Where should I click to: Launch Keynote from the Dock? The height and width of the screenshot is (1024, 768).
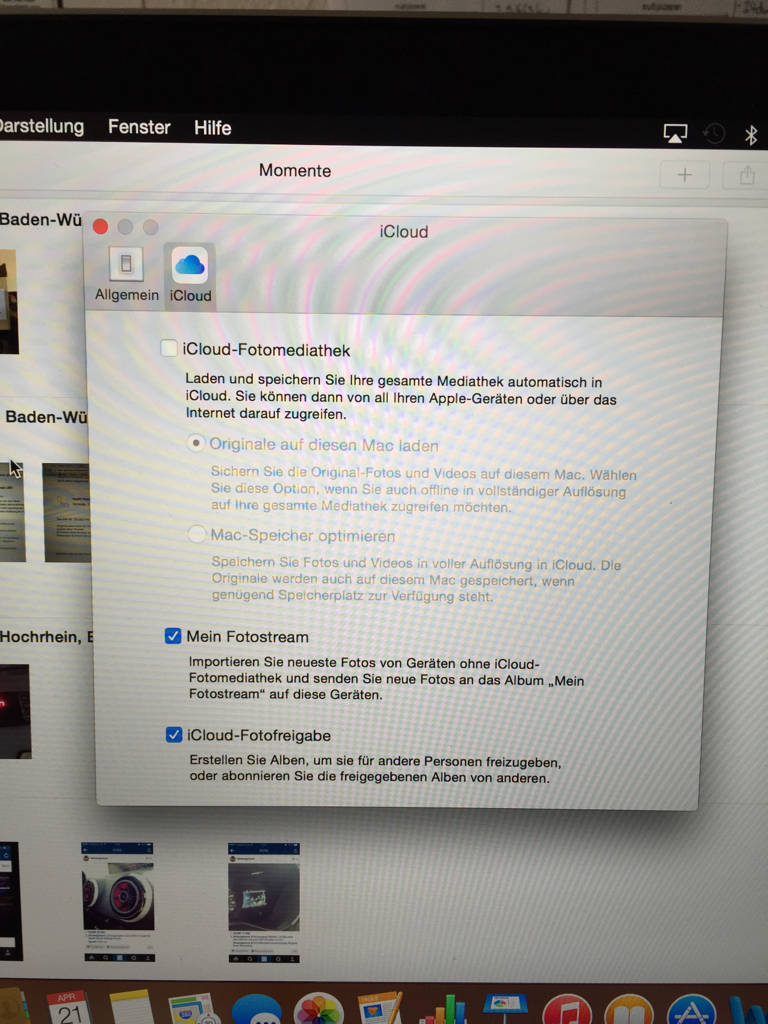[x=505, y=1008]
